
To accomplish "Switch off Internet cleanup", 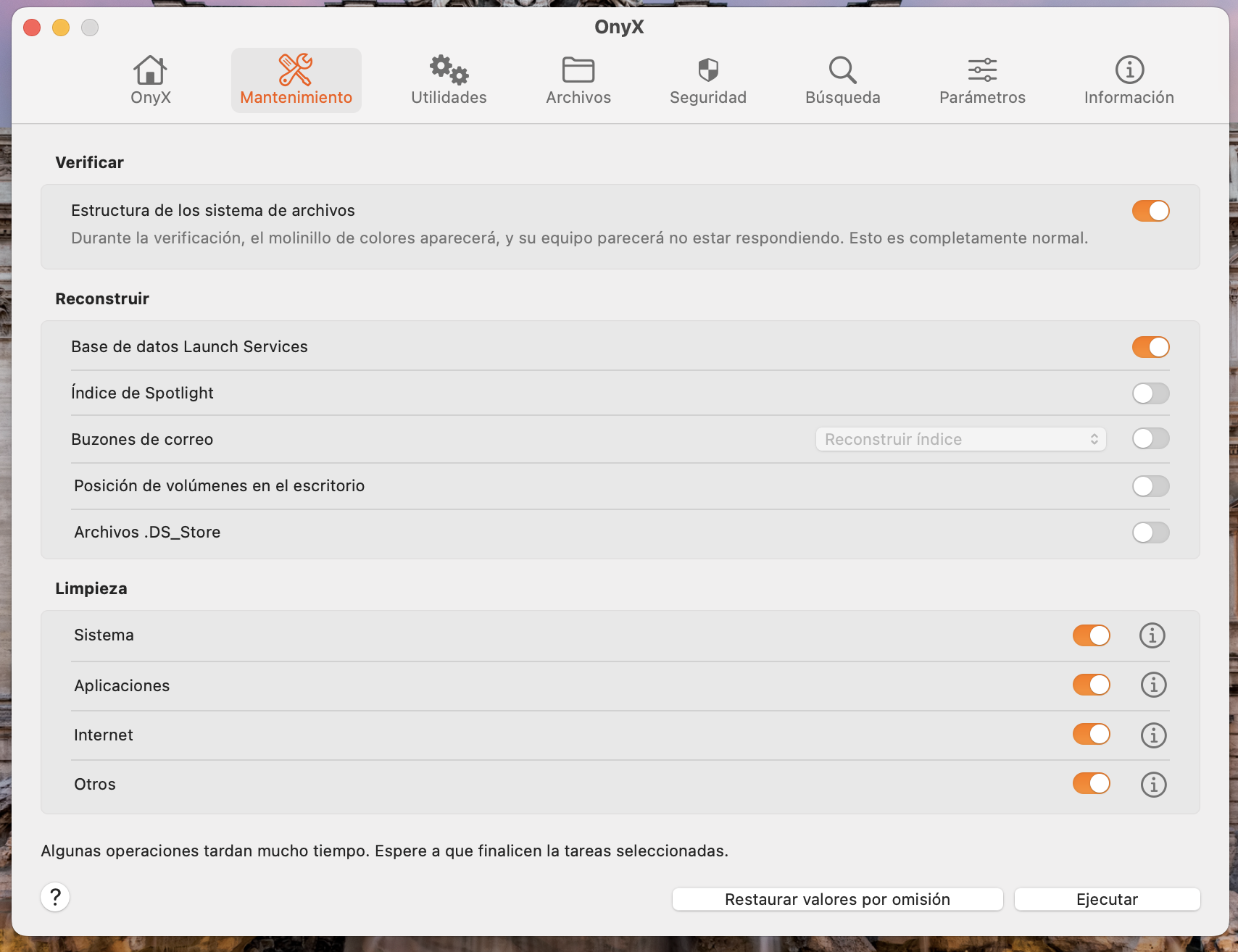I will [1092, 734].
